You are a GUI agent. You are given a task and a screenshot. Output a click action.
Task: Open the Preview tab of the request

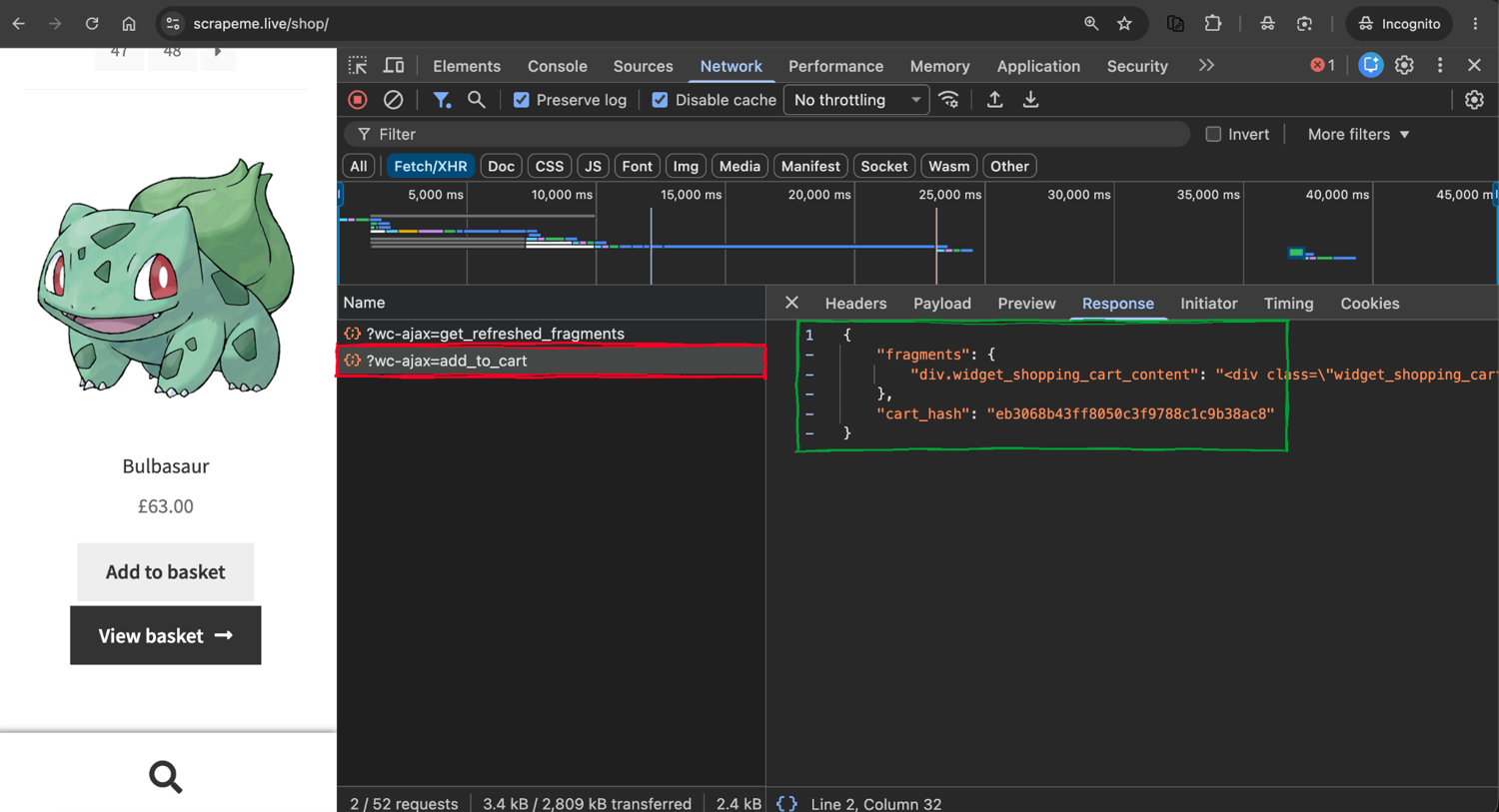[x=1026, y=304]
